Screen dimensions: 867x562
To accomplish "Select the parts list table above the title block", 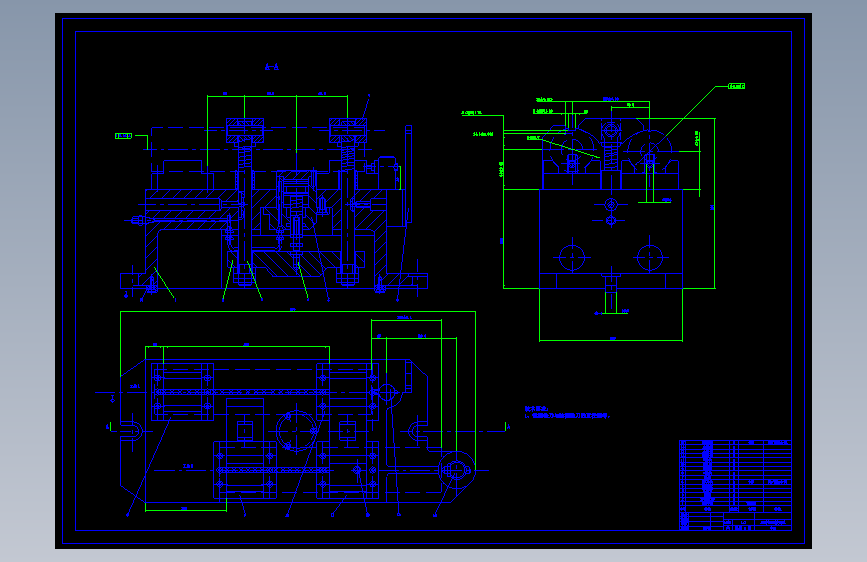I will [x=735, y=476].
